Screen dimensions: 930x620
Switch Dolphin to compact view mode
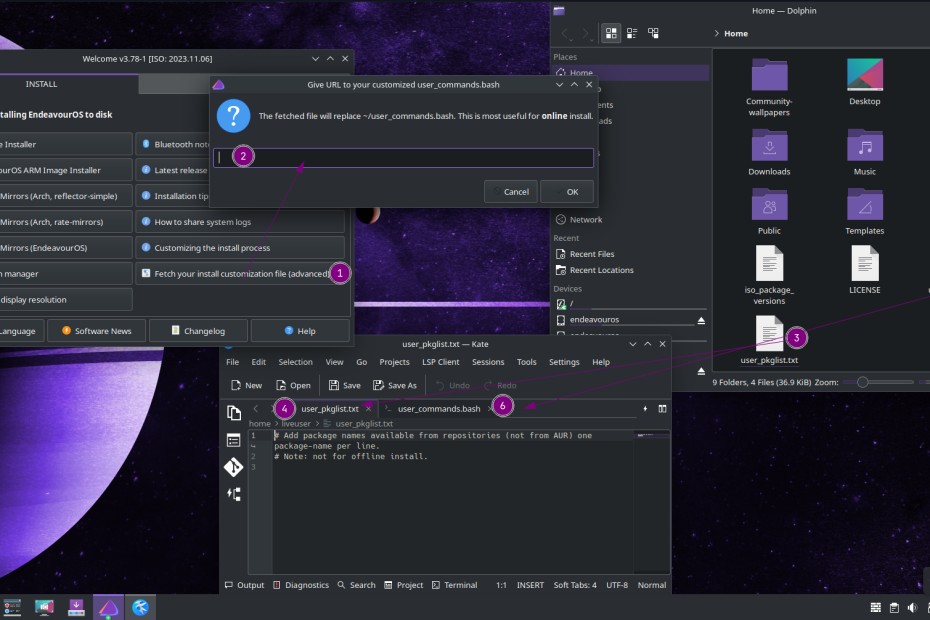click(x=632, y=33)
